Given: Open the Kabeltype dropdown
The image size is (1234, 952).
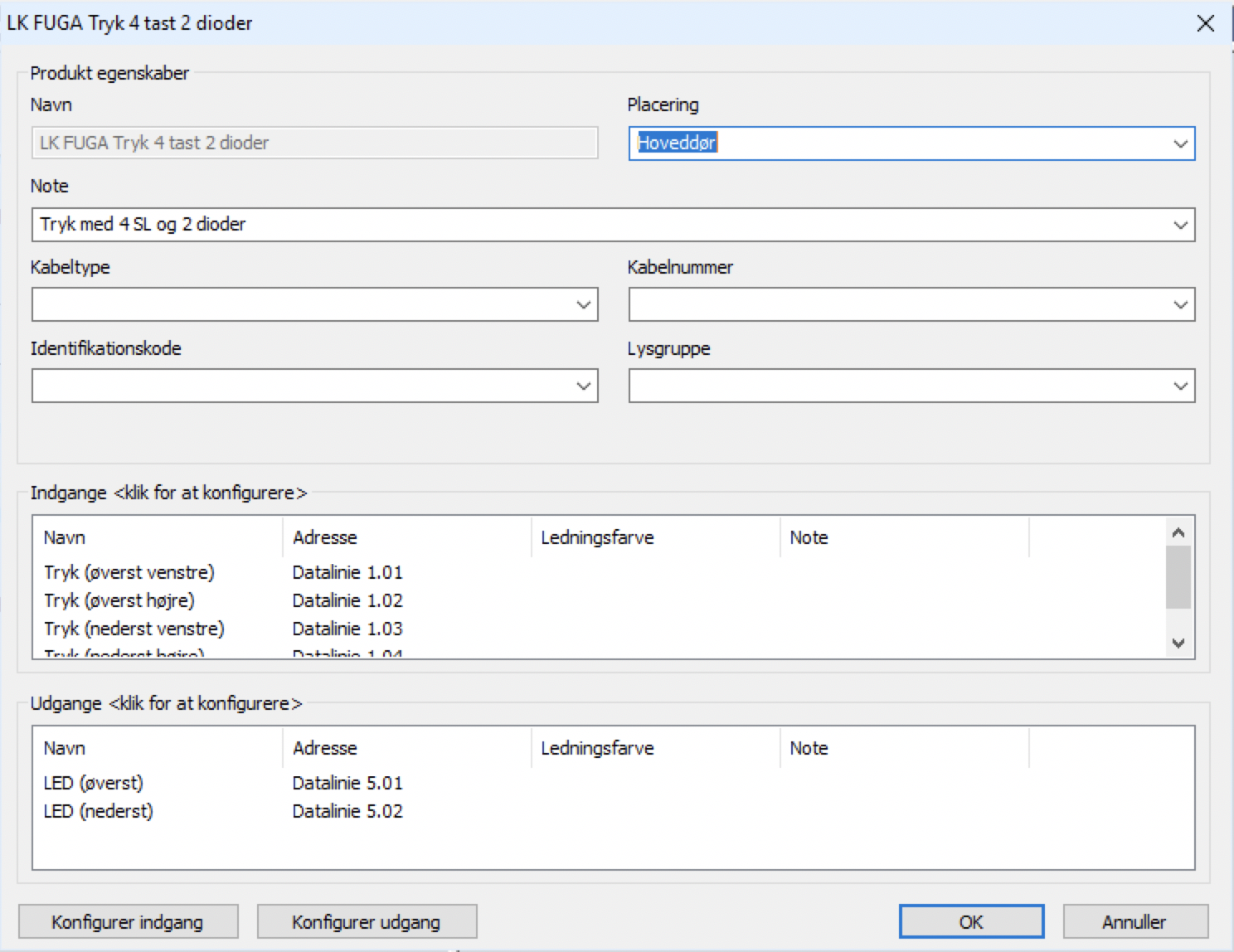Looking at the screenshot, I should pos(583,305).
